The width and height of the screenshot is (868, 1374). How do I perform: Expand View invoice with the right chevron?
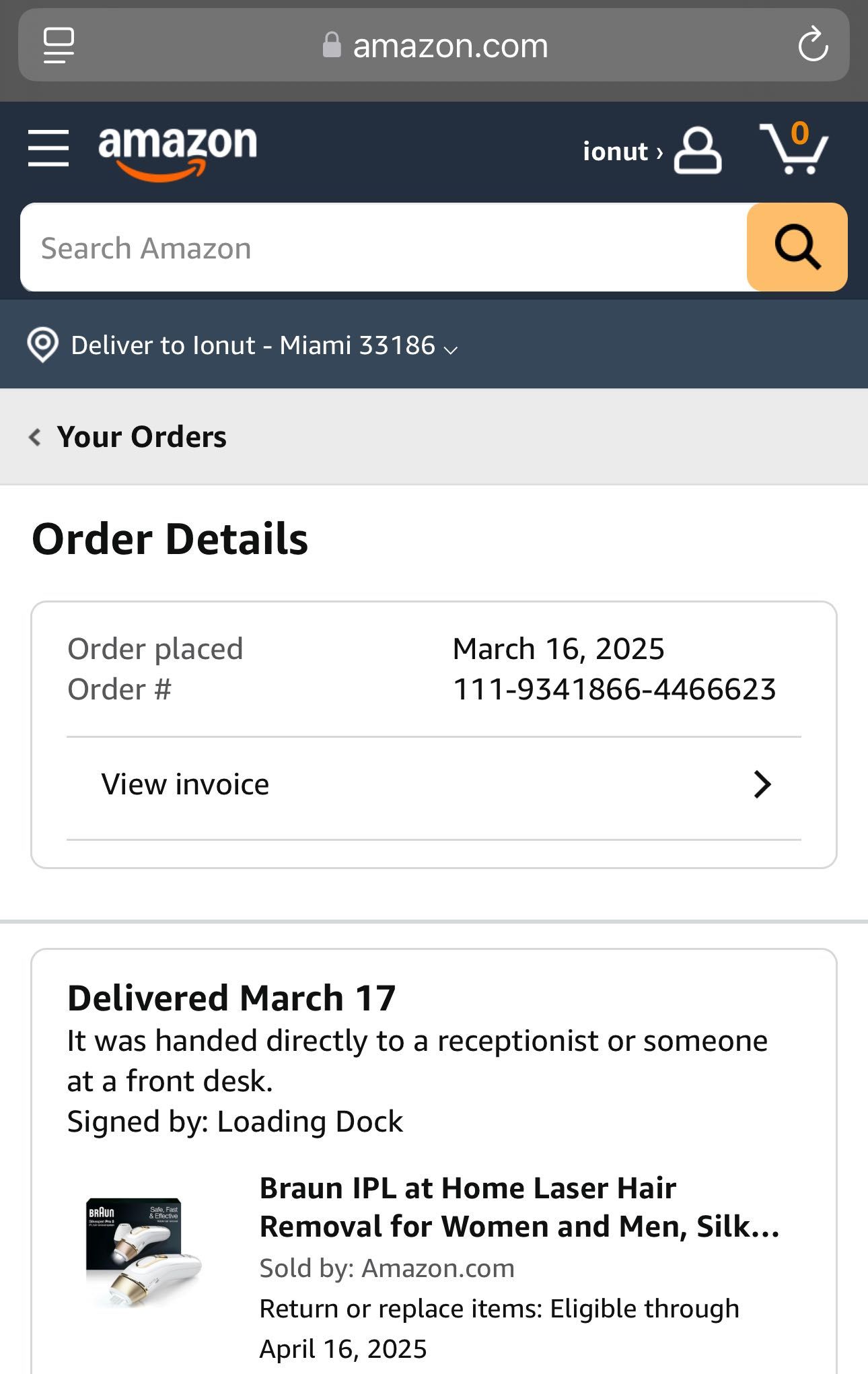tap(762, 784)
